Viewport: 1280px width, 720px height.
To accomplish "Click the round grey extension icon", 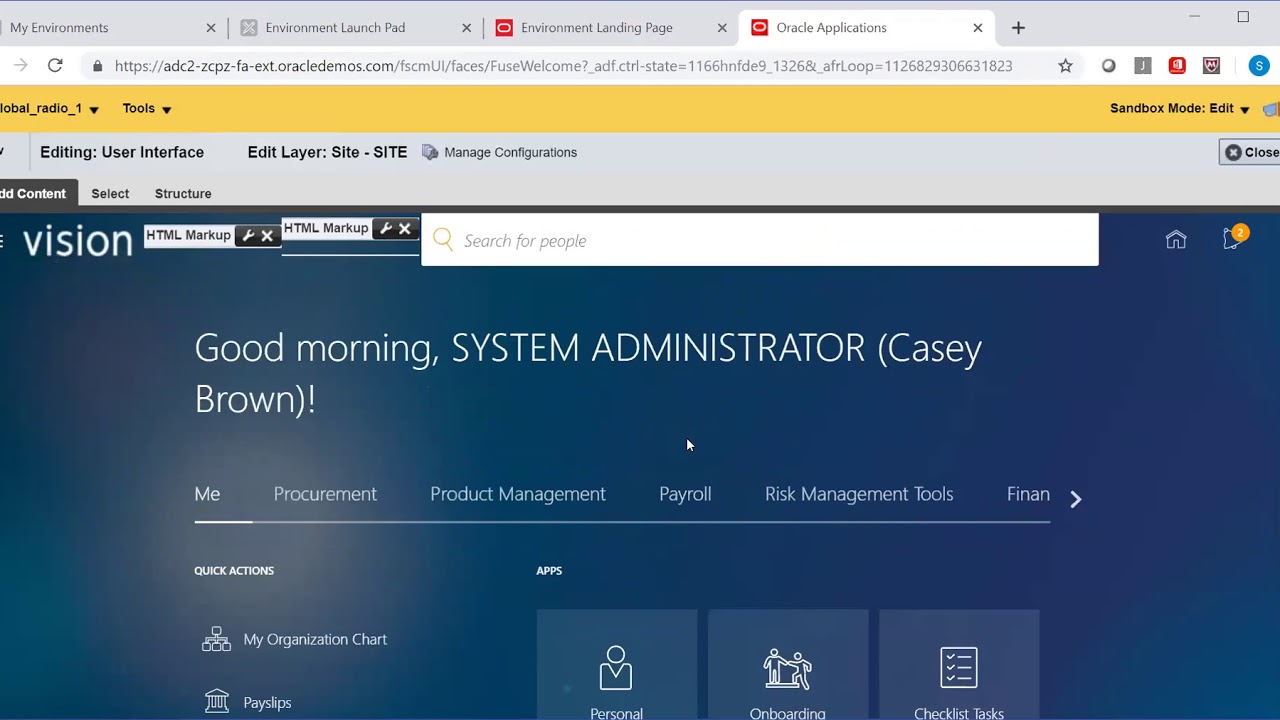I will 1108,66.
